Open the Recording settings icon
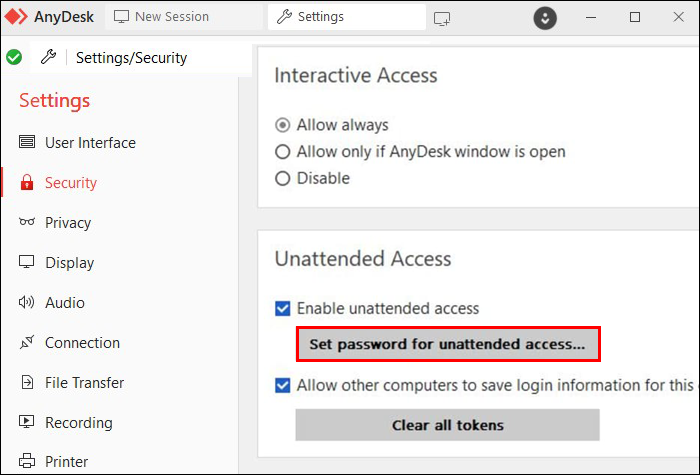This screenshot has width=700, height=475. [27, 423]
